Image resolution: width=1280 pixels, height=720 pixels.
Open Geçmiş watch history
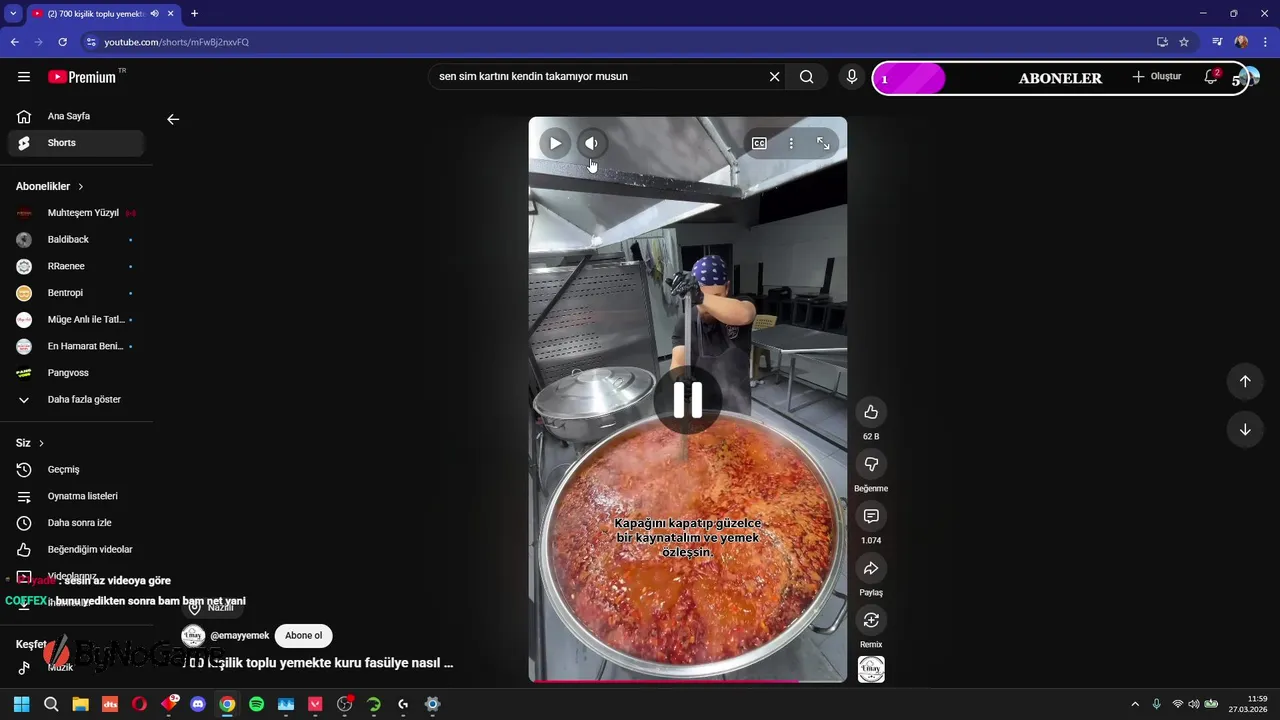[76, 469]
